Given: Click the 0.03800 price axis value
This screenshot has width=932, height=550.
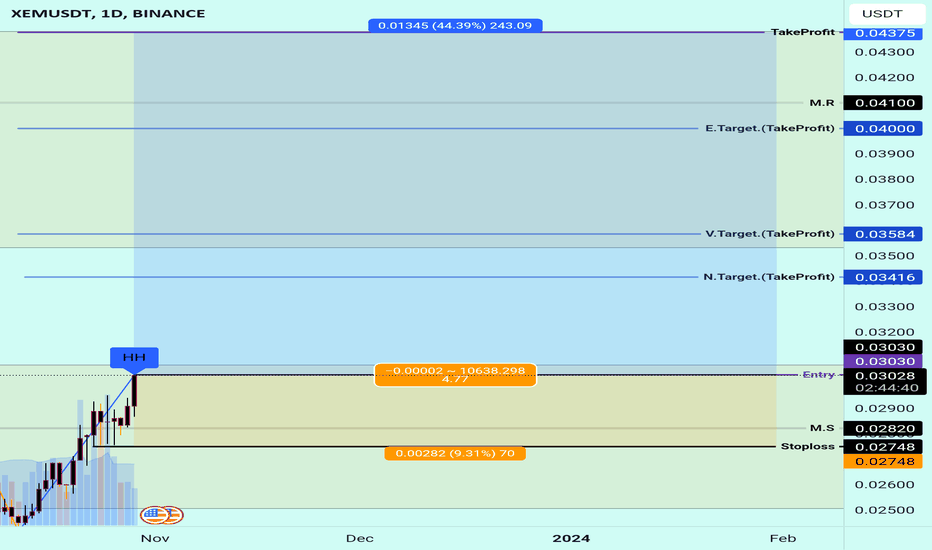Looking at the screenshot, I should point(884,179).
